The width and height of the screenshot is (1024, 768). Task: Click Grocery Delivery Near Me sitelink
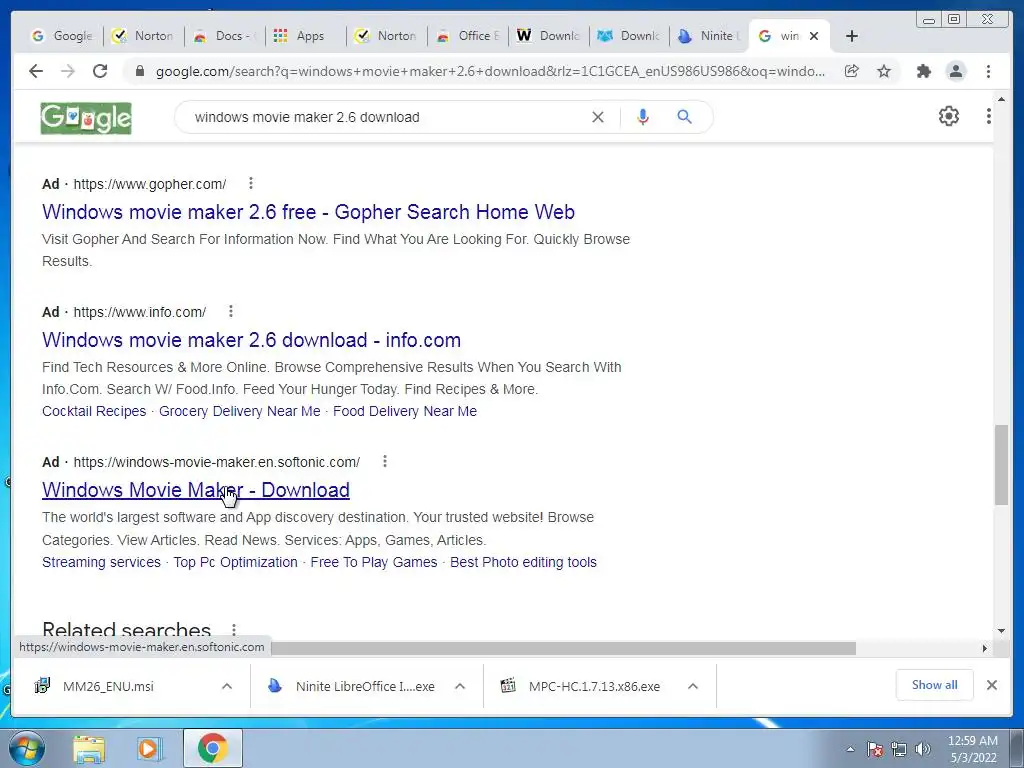(x=240, y=411)
